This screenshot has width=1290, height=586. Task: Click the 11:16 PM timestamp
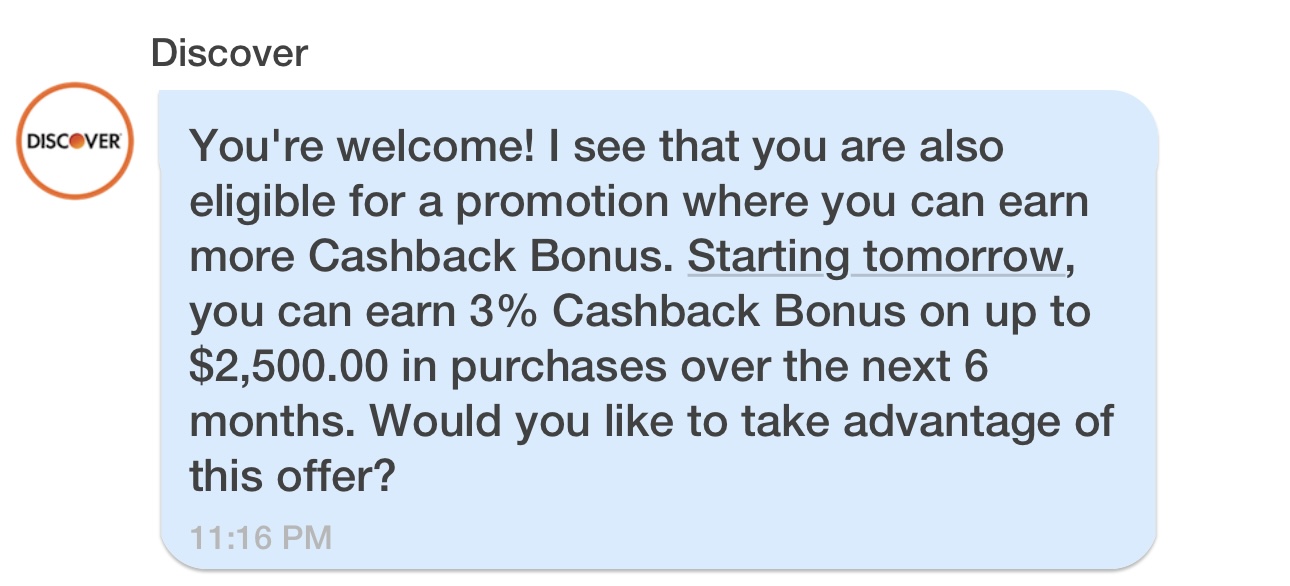coord(260,537)
